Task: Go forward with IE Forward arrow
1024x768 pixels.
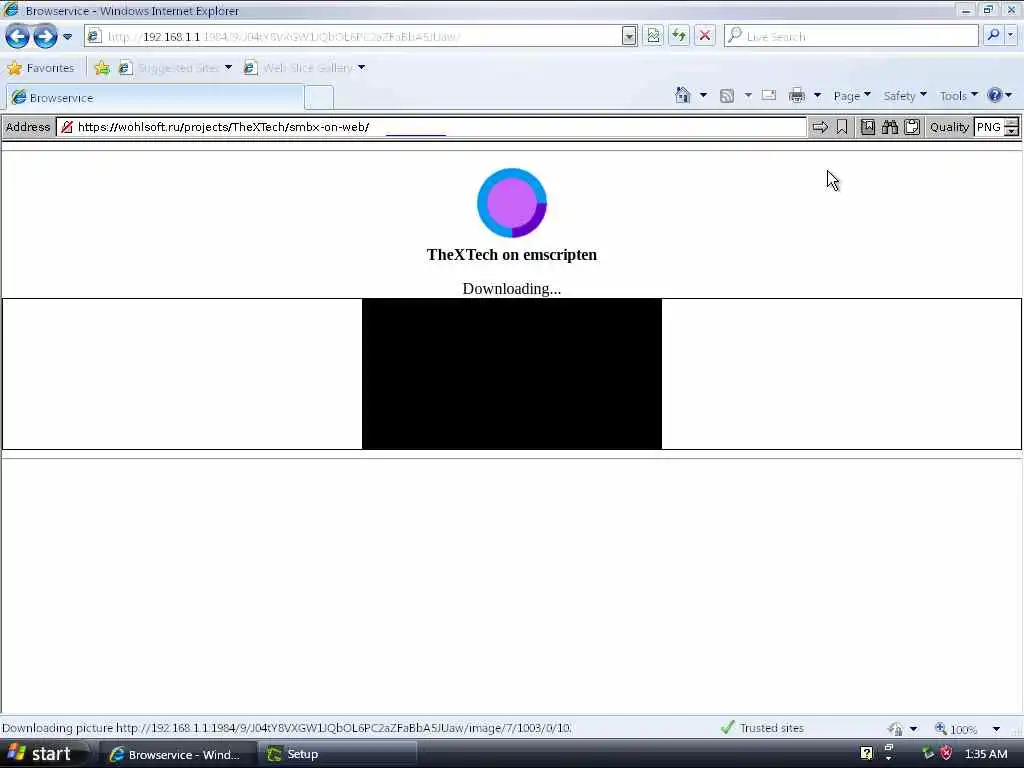Action: (x=45, y=37)
